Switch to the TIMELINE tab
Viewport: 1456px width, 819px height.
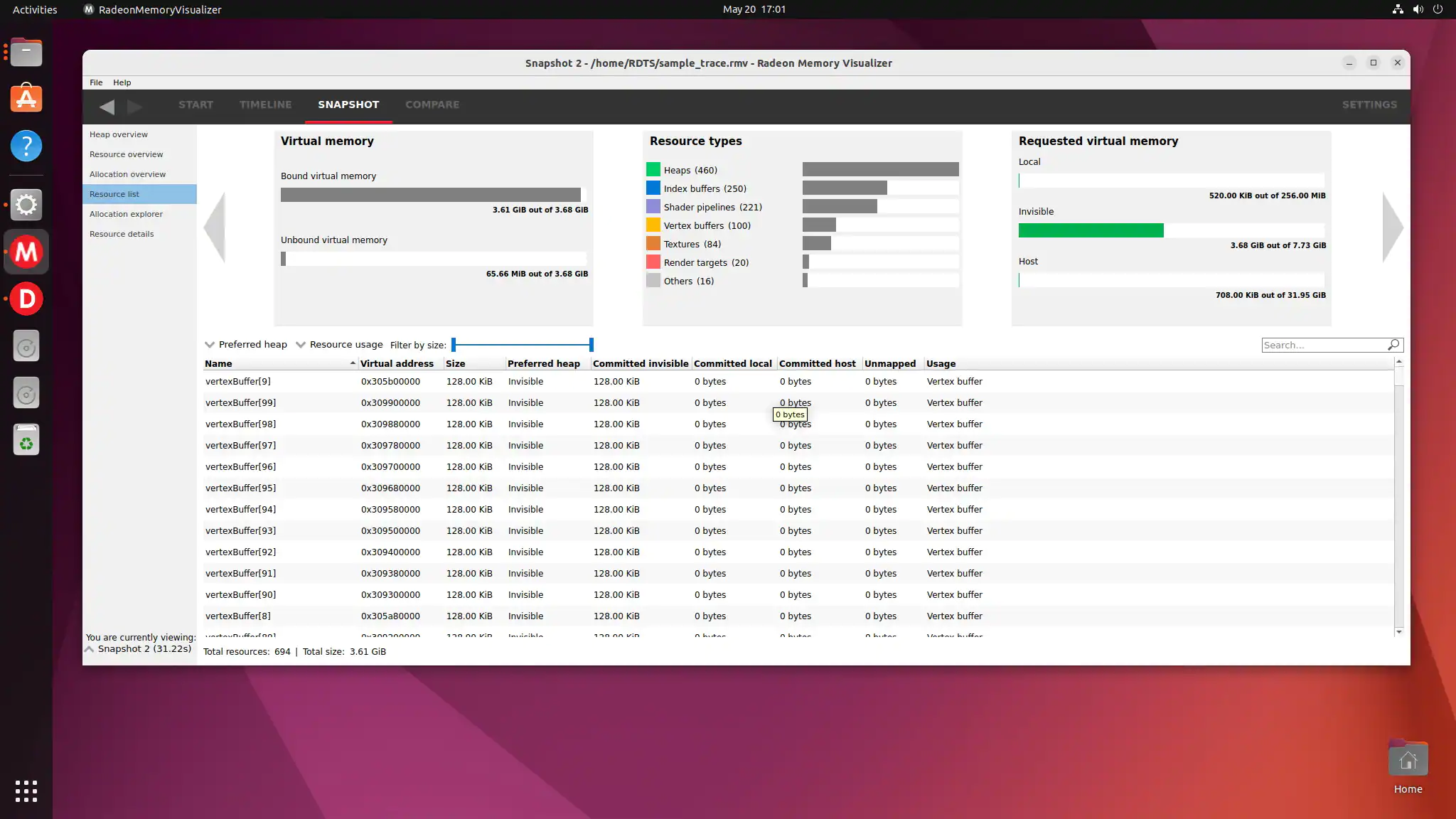click(x=265, y=105)
